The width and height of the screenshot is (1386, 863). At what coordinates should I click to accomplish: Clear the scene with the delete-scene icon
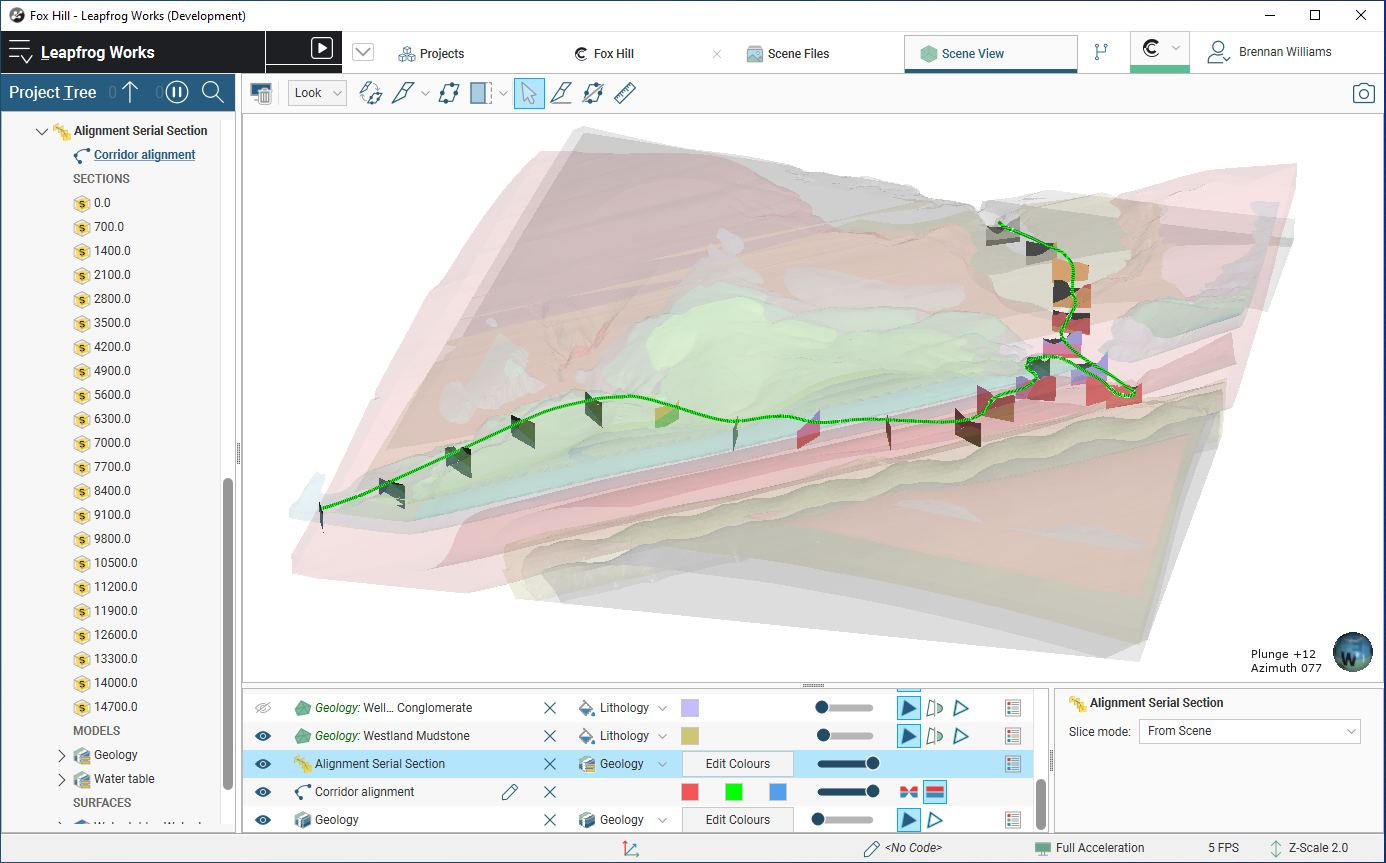coord(261,93)
